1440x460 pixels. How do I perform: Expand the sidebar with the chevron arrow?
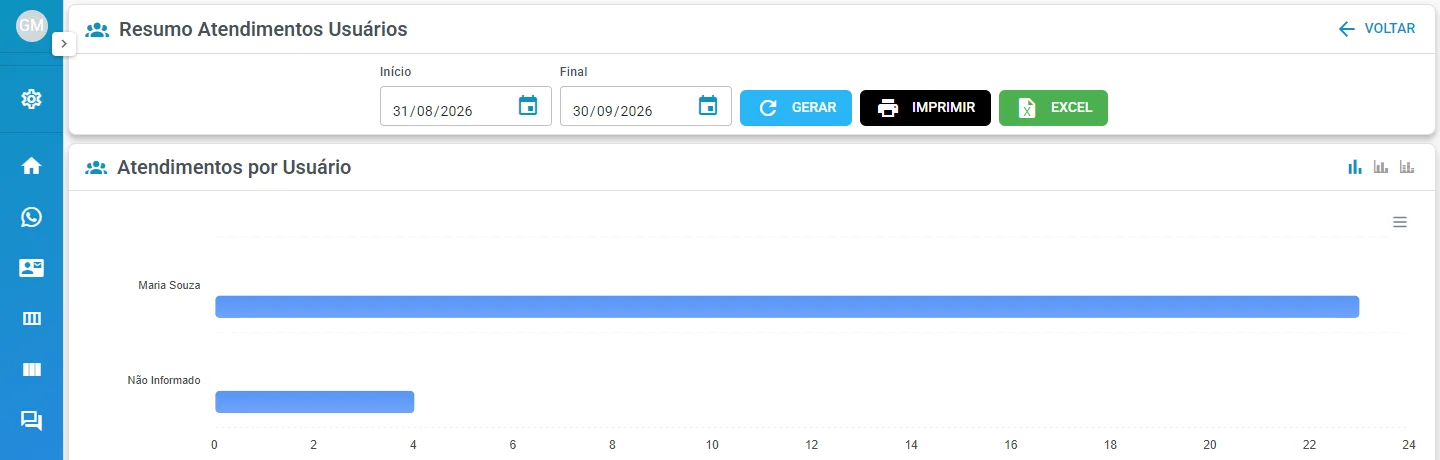tap(64, 44)
